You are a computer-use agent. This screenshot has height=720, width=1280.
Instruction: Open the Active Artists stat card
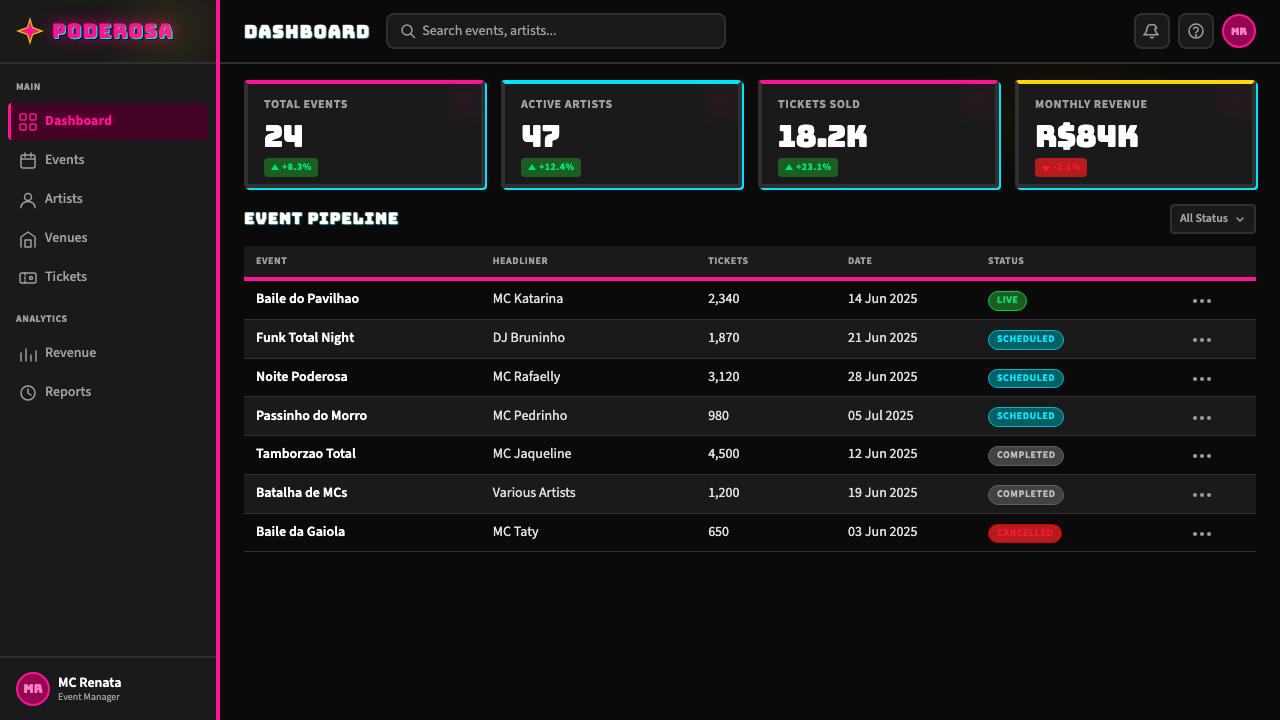622,135
